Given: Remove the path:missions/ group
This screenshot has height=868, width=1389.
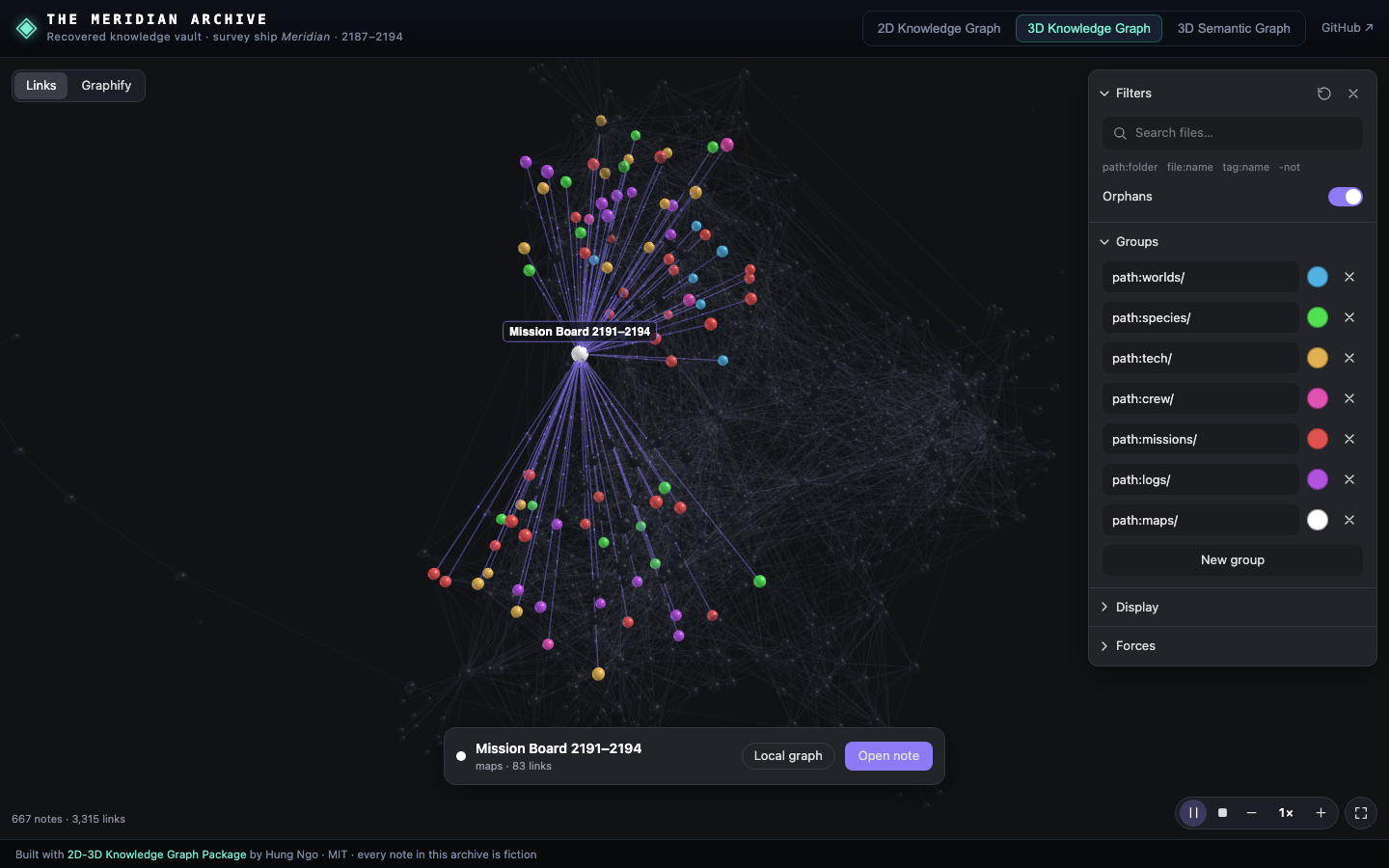Looking at the screenshot, I should [1349, 439].
